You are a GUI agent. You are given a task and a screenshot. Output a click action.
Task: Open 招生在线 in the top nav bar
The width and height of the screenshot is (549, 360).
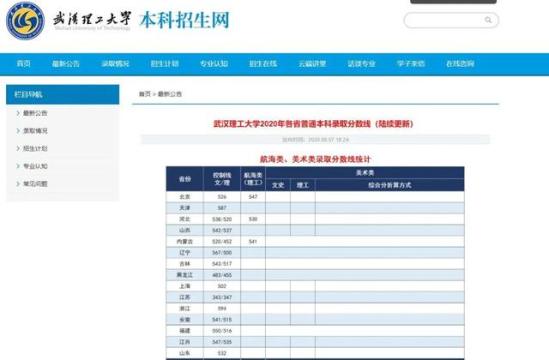pyautogui.click(x=263, y=63)
